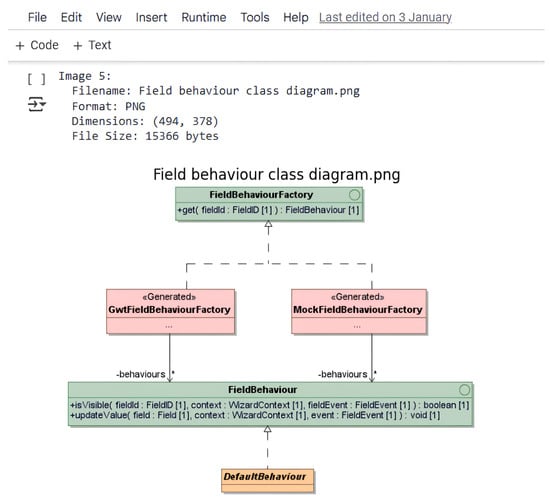Select the 'Format: PNG' output line
550x500 pixels.
pyautogui.click(x=108, y=106)
